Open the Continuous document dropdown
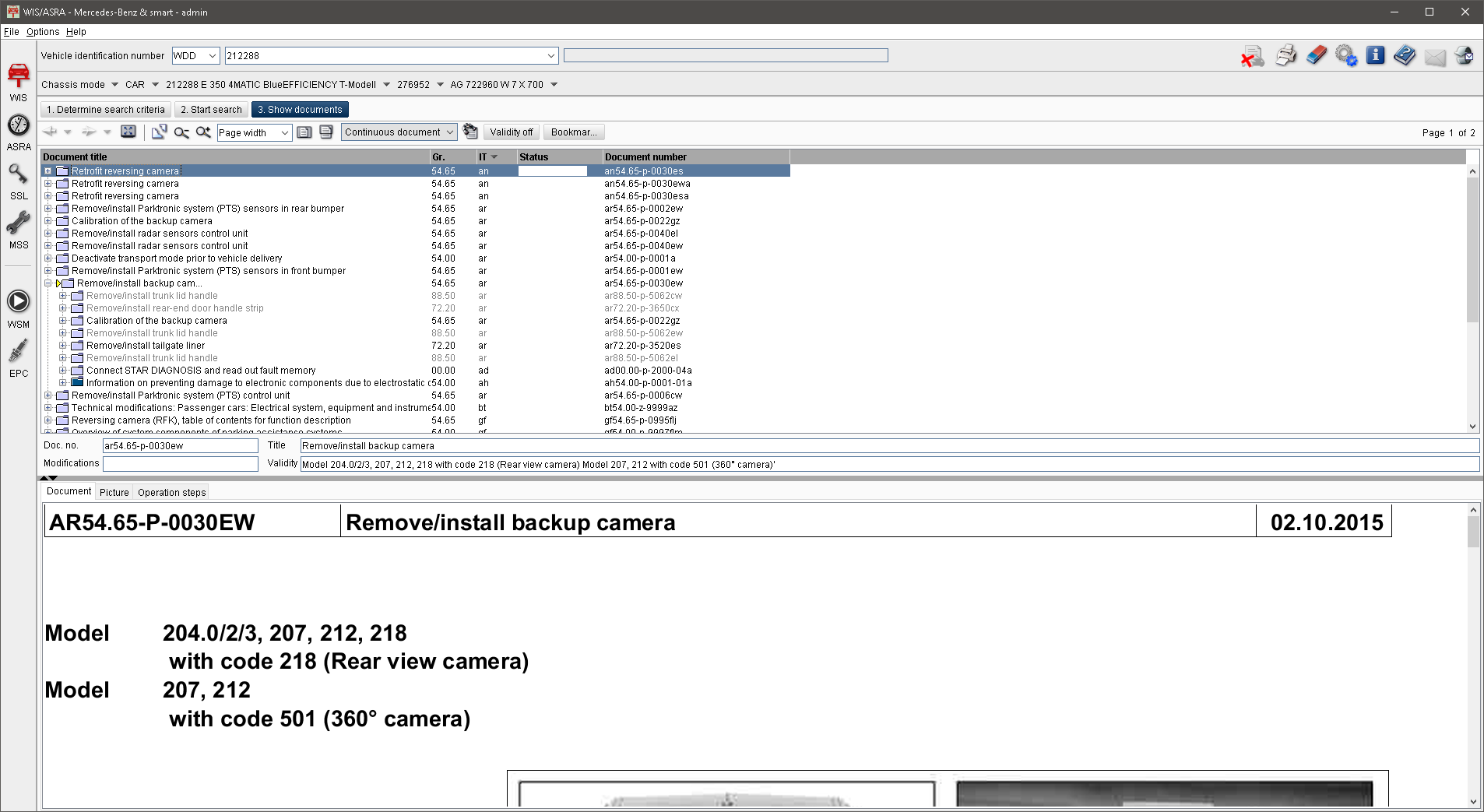Screen dimensions: 1484x812 449,132
